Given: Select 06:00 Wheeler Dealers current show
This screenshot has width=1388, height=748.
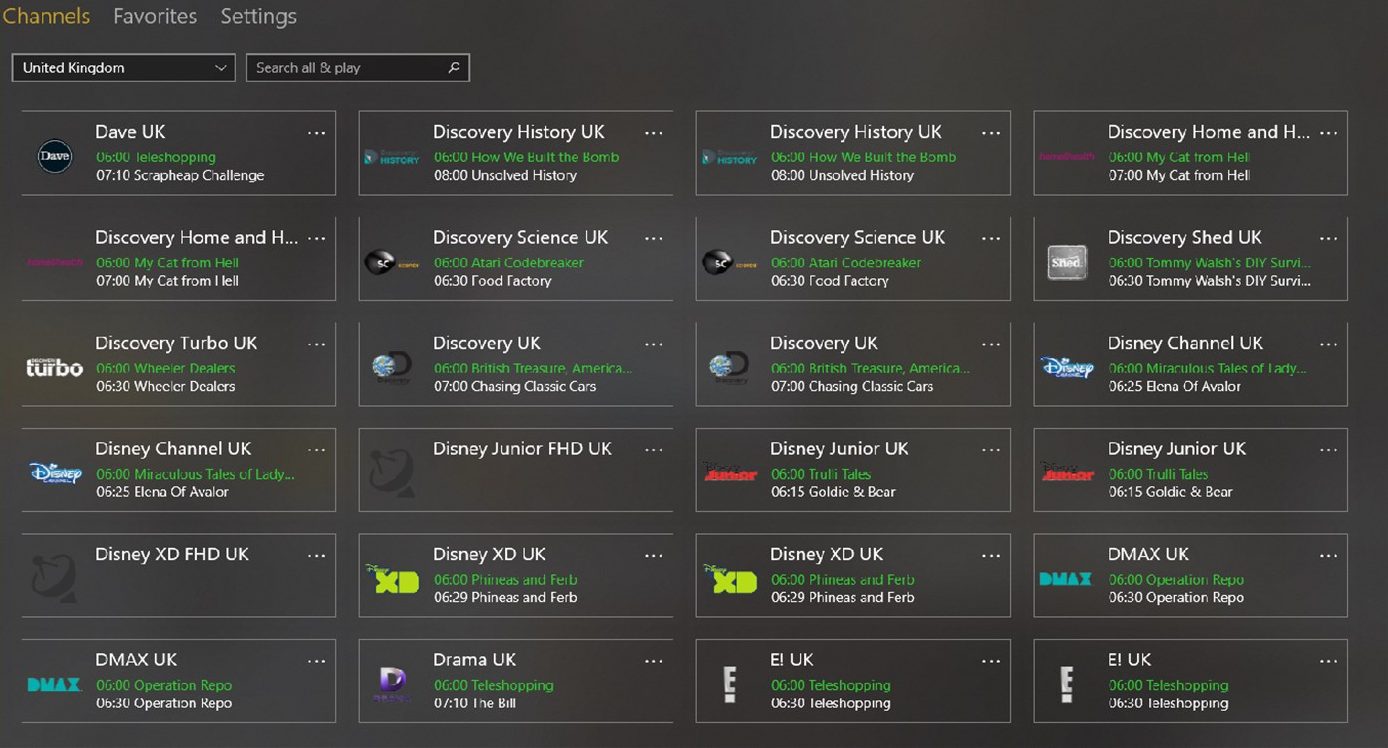Looking at the screenshot, I should (x=166, y=368).
